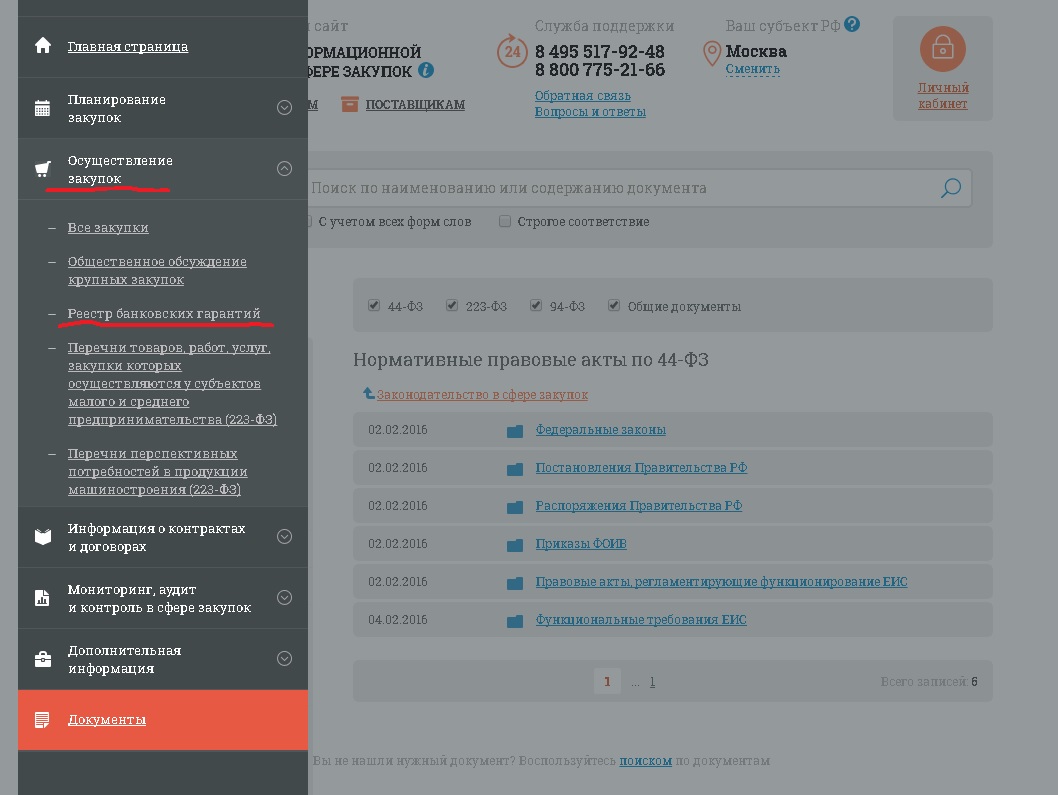Screen dimensions: 1058x795
Task: Expand the Планирование закупок section chevron
Action: pos(284,108)
